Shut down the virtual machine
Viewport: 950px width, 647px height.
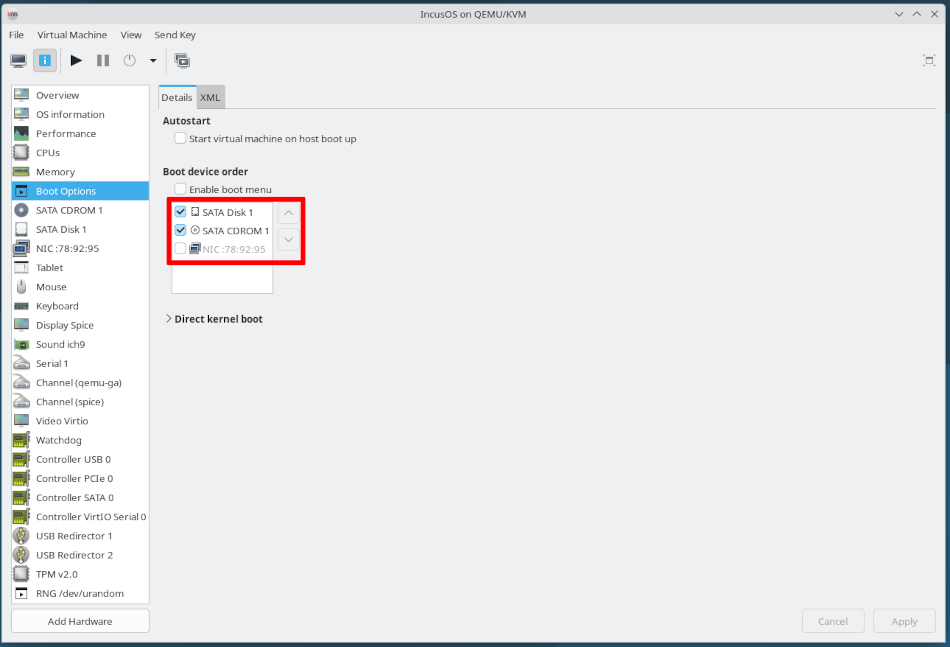tap(130, 60)
